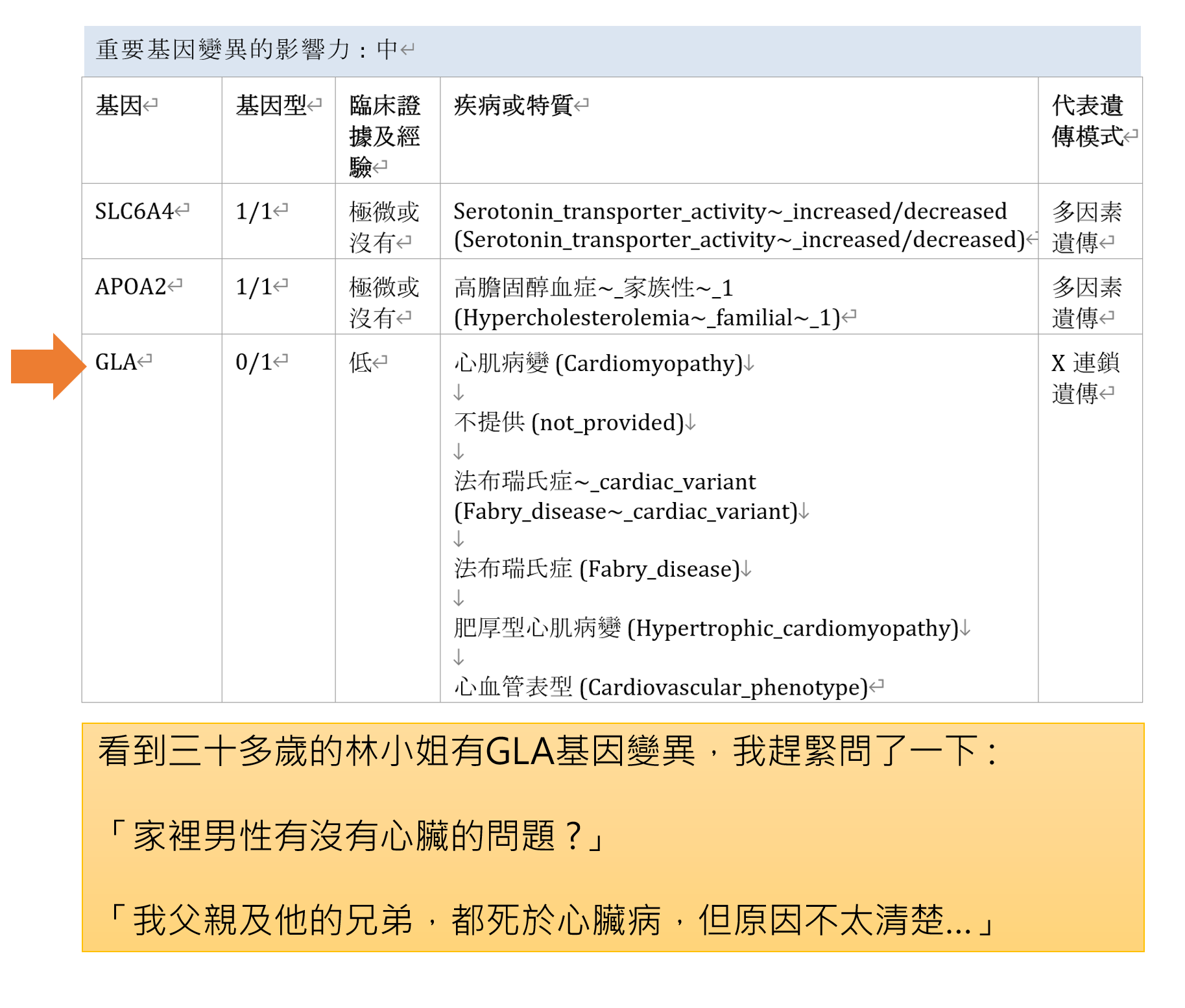Viewport: 1185px width, 1008px height.
Task: Click (Fabry_disease~_cardiac_variant) line
Action: pyautogui.click(x=626, y=512)
